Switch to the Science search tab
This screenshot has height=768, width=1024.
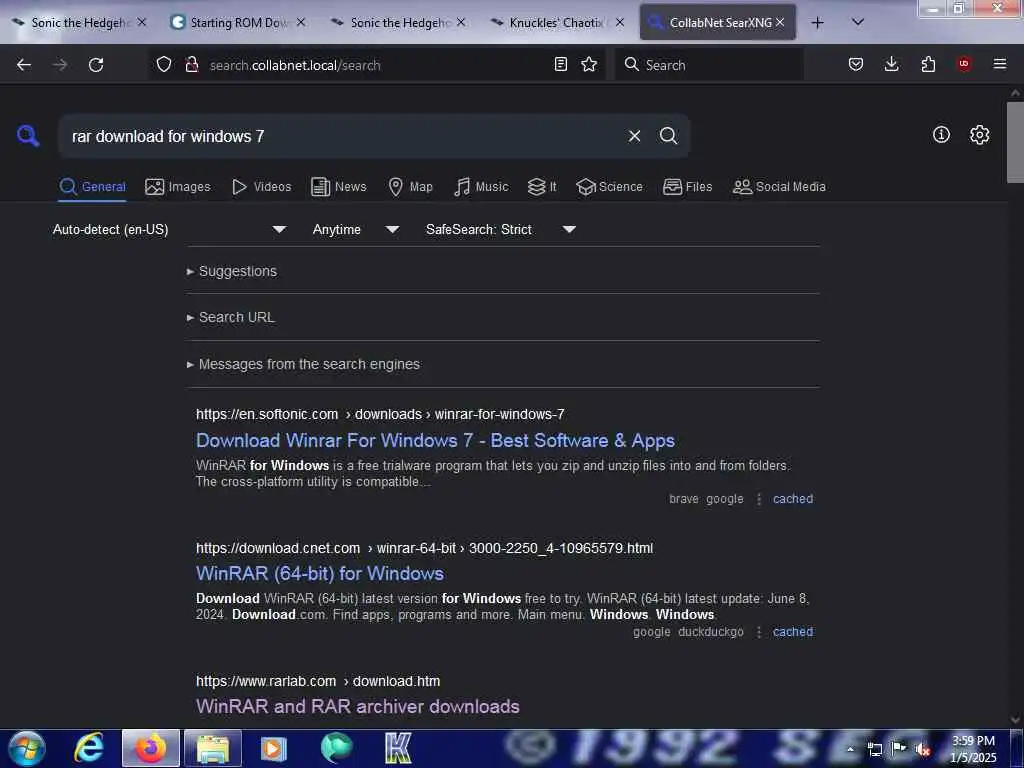(609, 187)
